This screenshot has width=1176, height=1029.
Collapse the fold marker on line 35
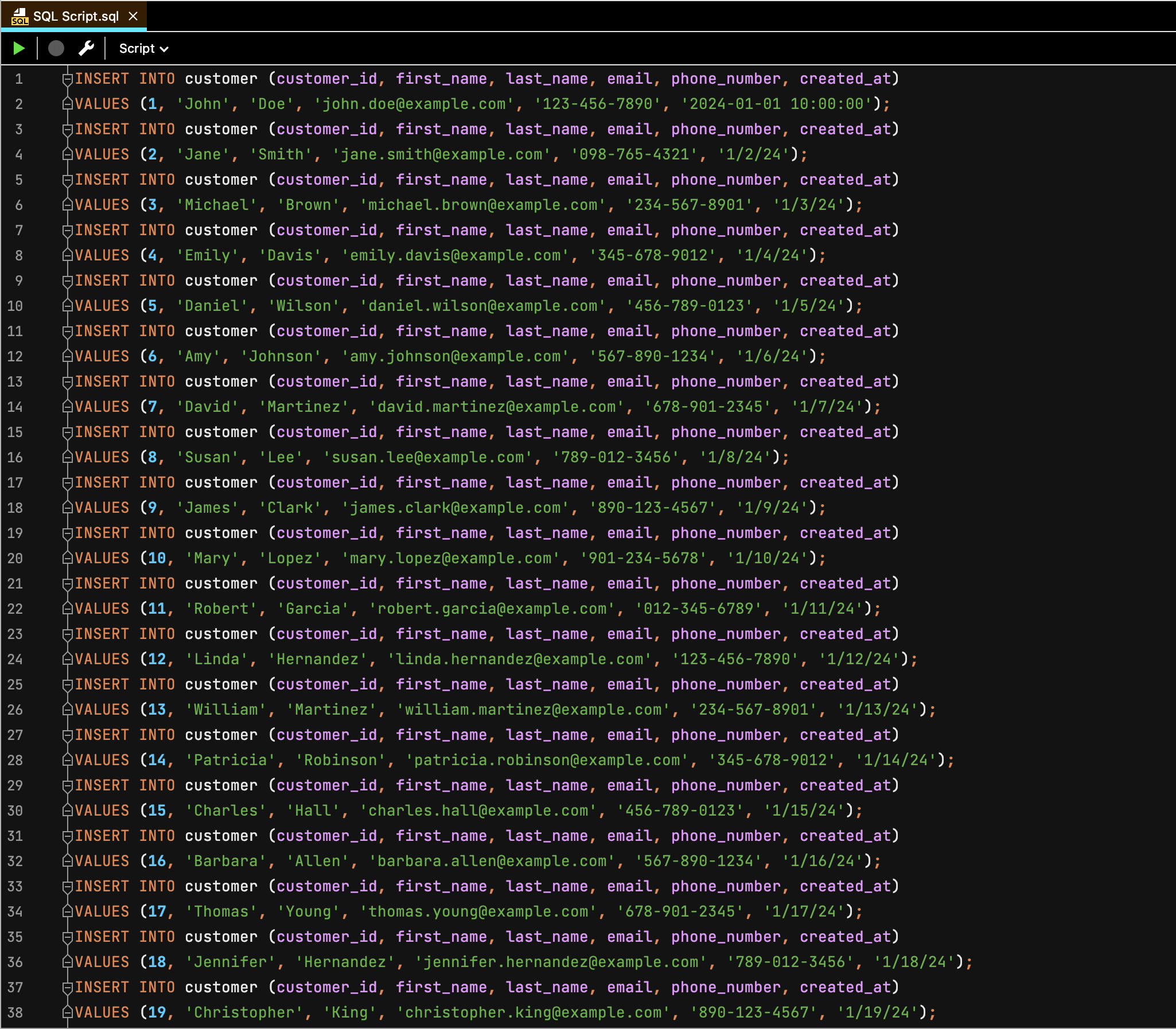(67, 938)
